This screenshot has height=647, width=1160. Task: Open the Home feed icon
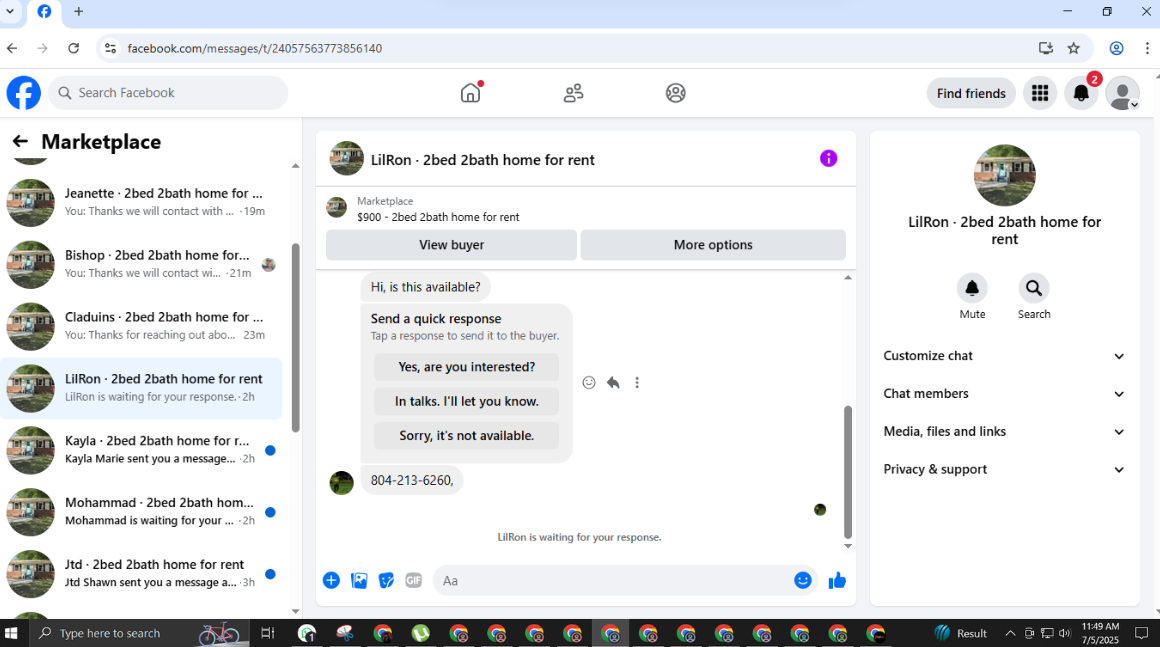471,93
